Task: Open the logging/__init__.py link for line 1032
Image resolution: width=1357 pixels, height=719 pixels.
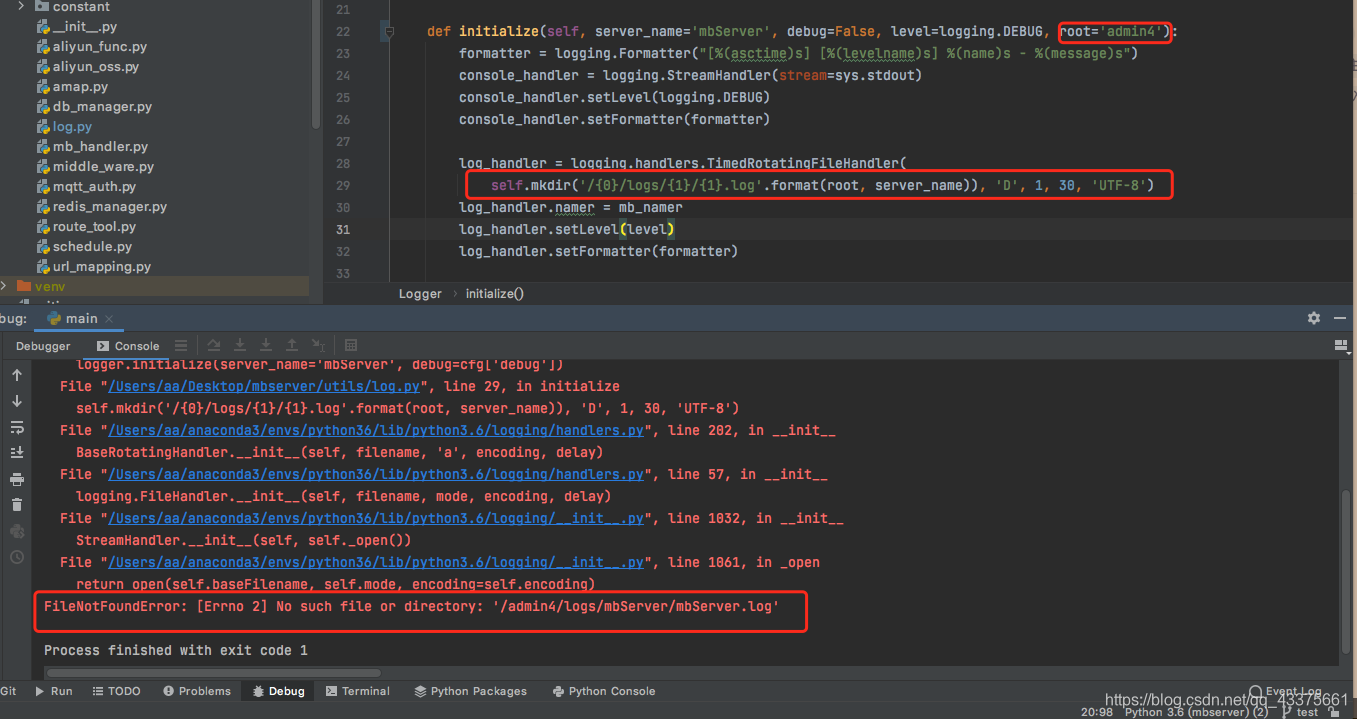Action: pyautogui.click(x=376, y=518)
